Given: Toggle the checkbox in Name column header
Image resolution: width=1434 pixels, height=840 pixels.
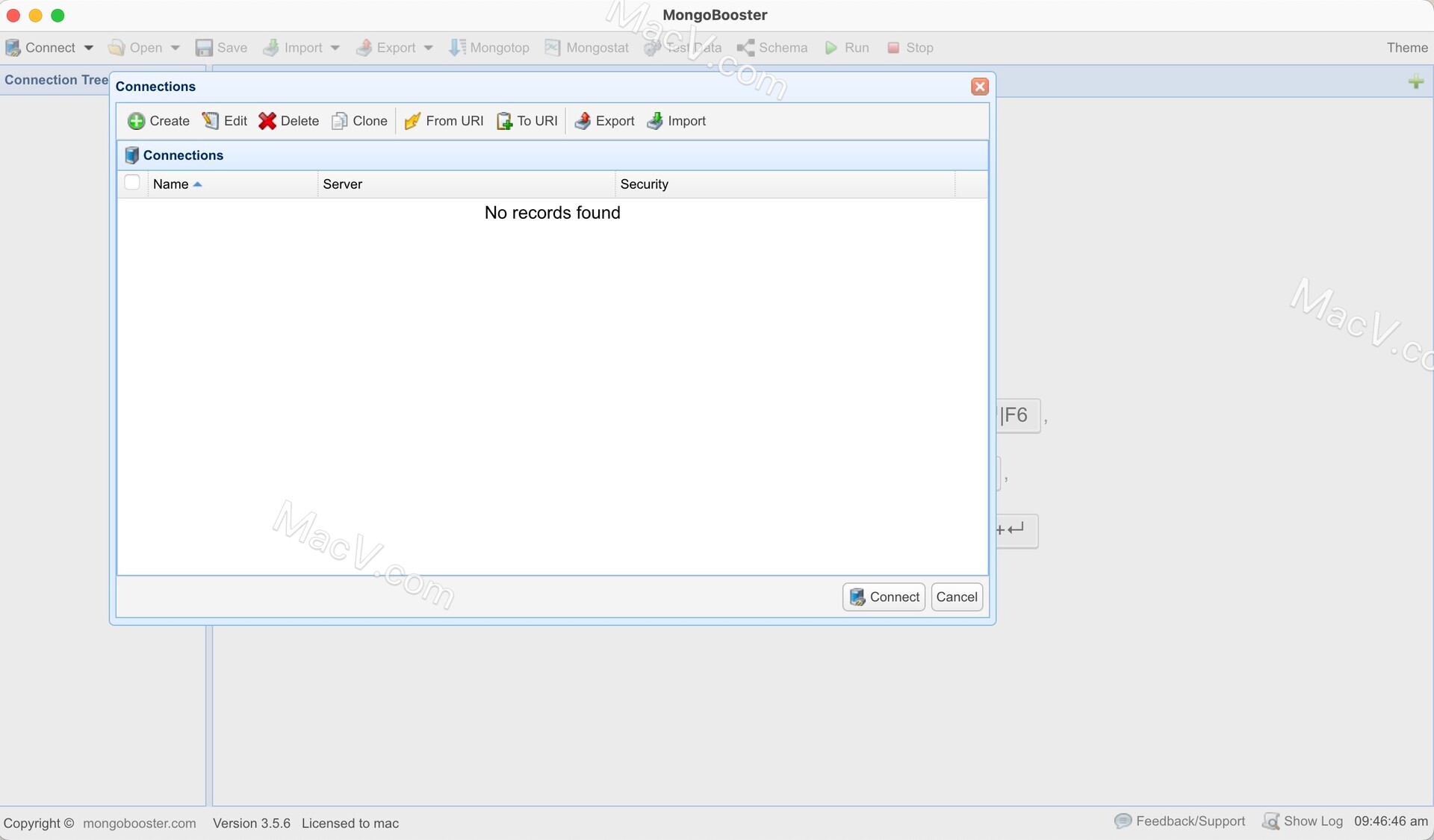Looking at the screenshot, I should [132, 183].
